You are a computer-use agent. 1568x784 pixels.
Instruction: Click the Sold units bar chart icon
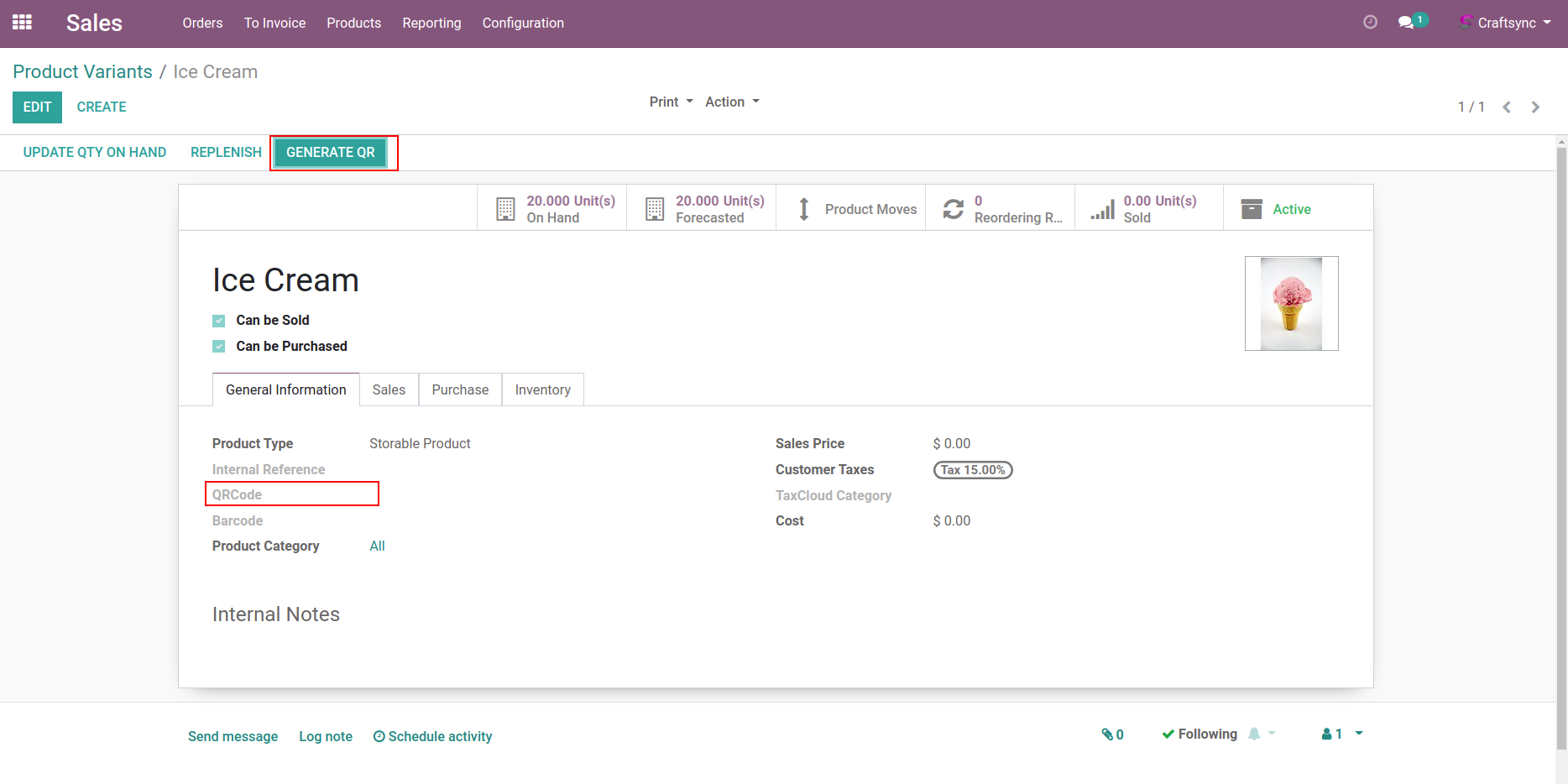click(x=1102, y=209)
